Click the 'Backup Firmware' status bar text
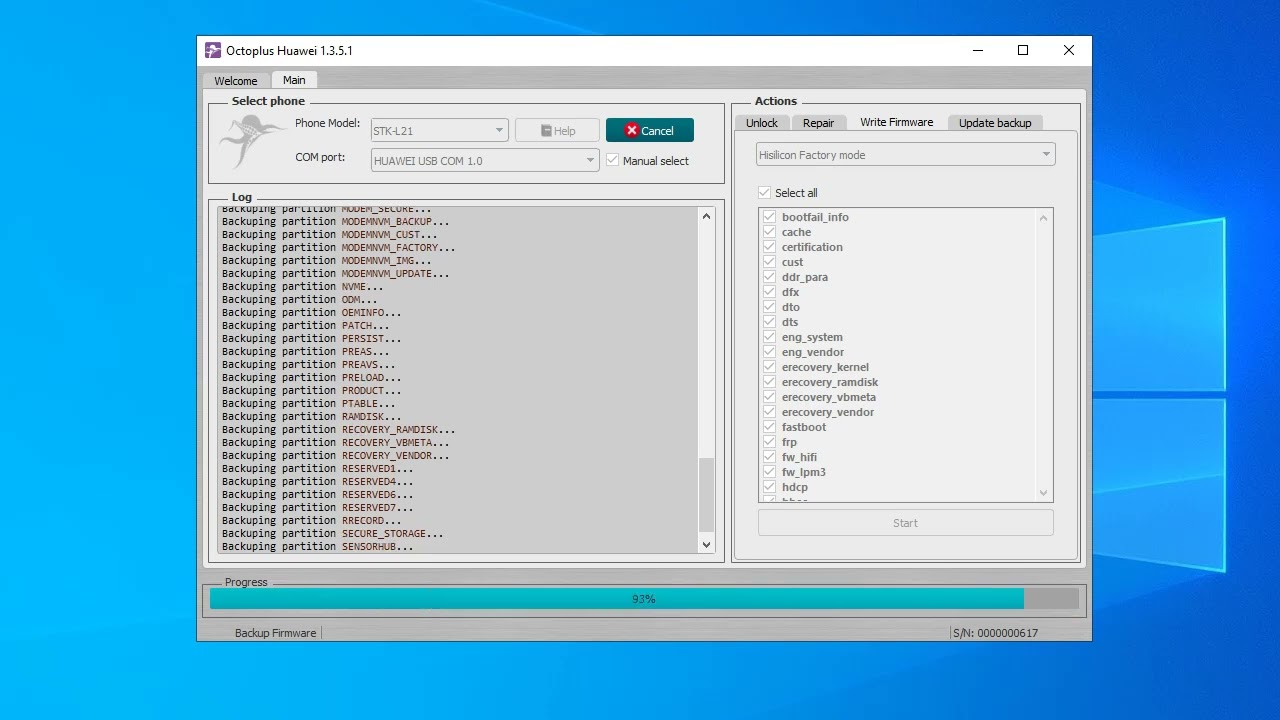The height and width of the screenshot is (720, 1280). (275, 633)
